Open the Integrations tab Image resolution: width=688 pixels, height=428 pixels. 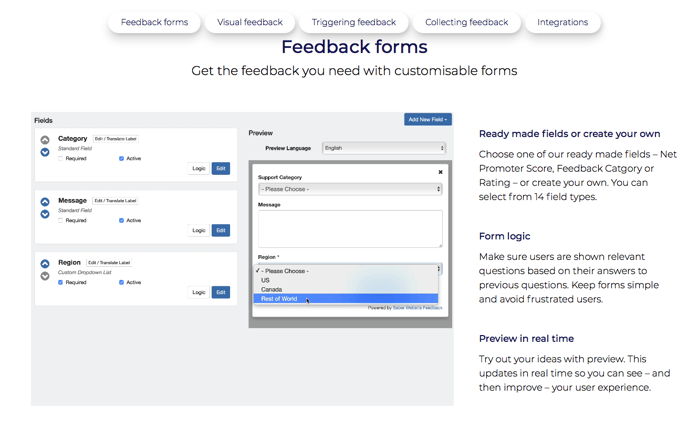[563, 22]
